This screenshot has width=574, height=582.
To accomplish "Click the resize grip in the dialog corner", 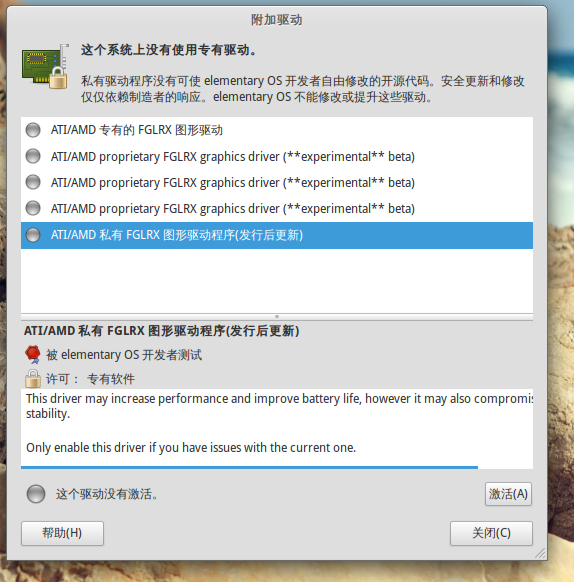I will pos(540,553).
